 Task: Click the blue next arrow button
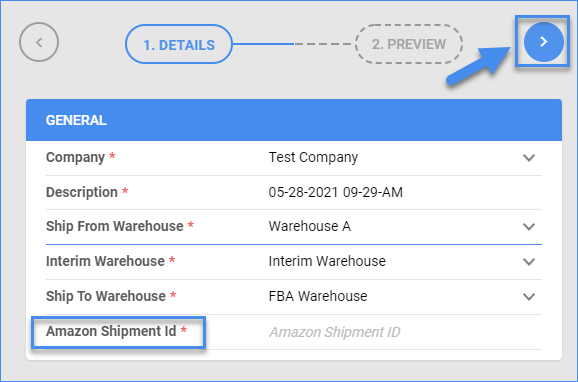[x=544, y=42]
